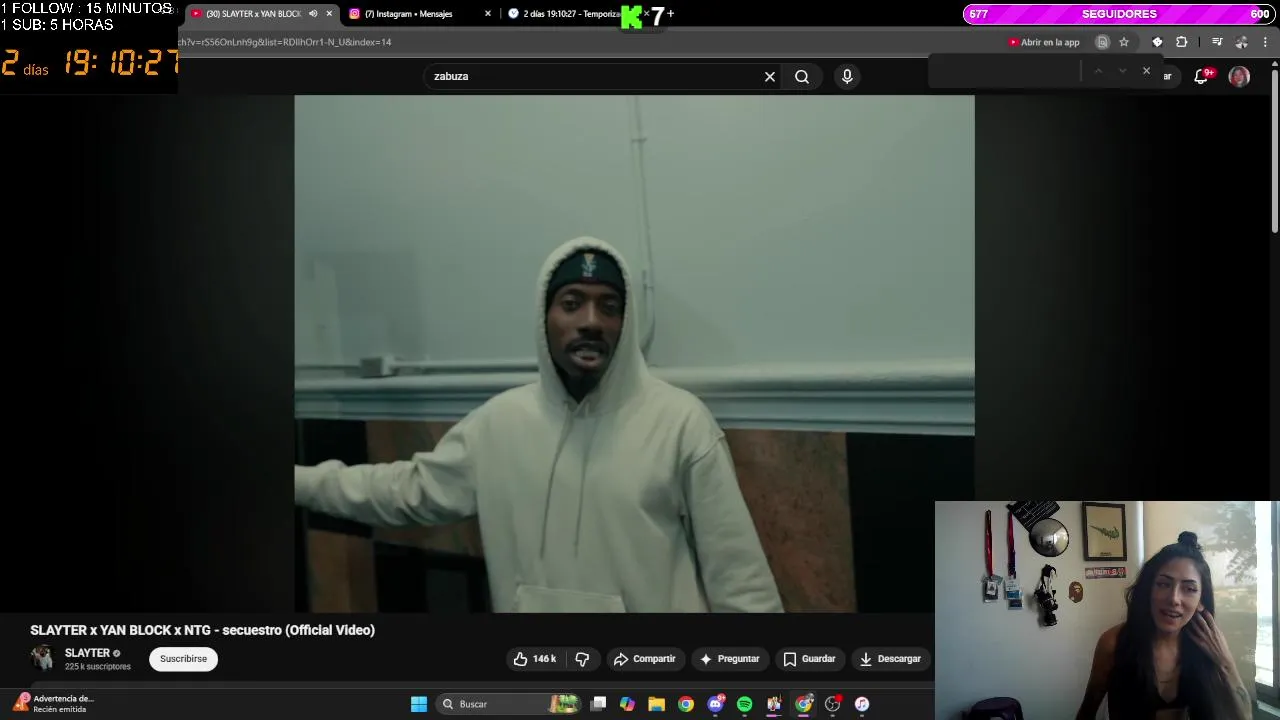Click 'Abrir en la app' button
The image size is (1280, 720).
click(1044, 42)
